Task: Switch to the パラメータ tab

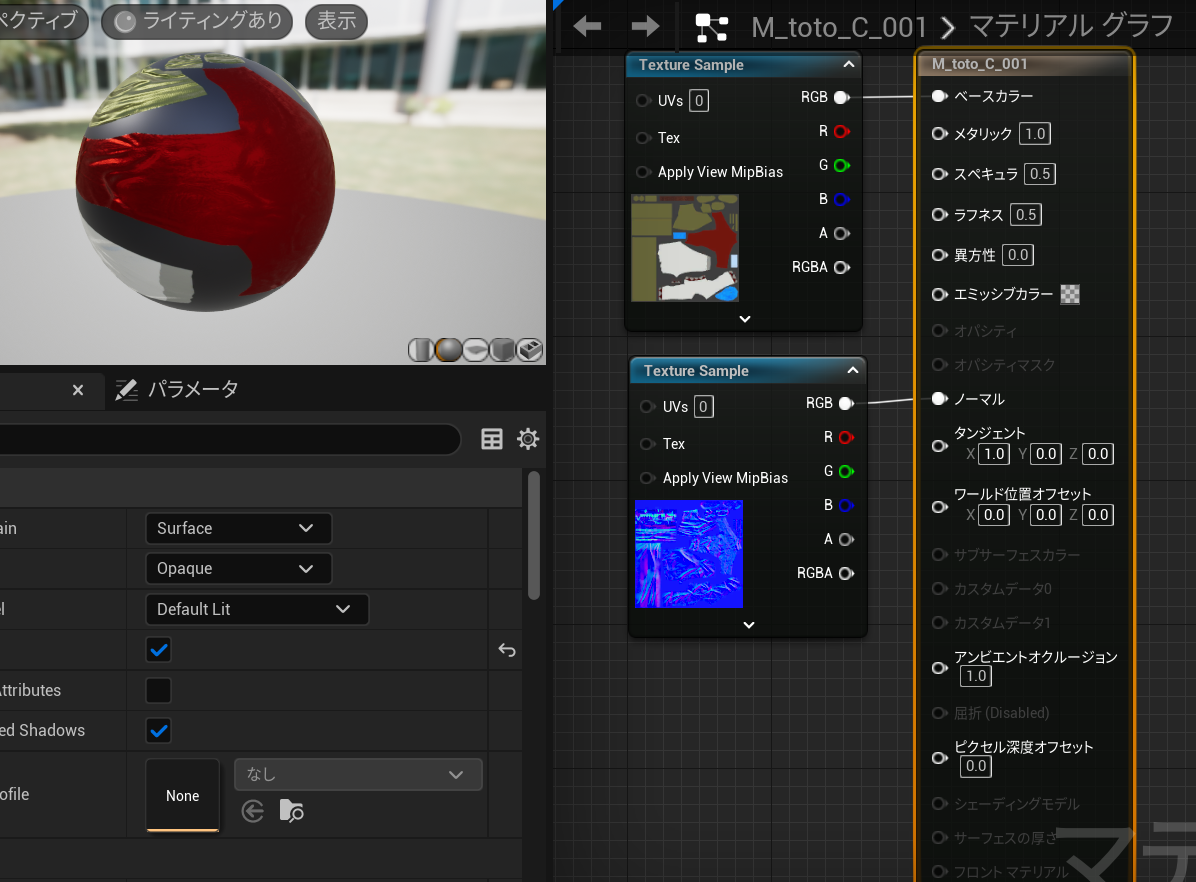Action: [x=177, y=390]
